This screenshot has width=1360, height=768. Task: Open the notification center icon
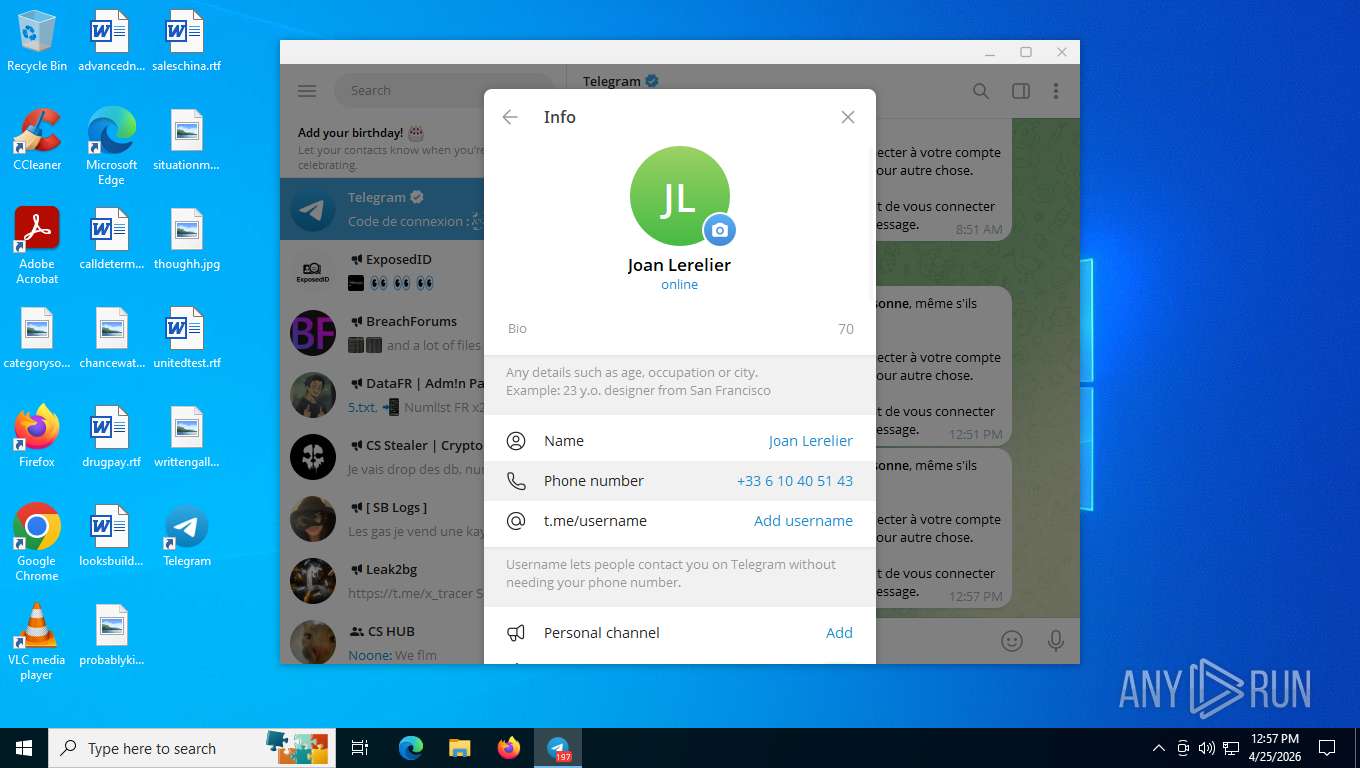1327,748
